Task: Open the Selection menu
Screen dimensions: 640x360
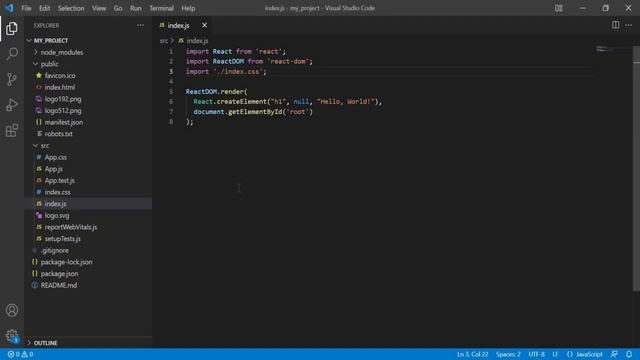Action: click(x=71, y=8)
